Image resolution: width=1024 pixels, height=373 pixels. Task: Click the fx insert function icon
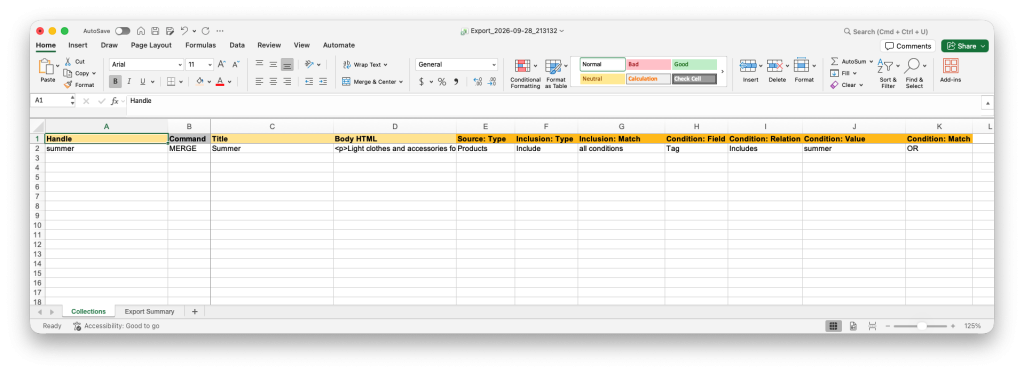click(114, 101)
